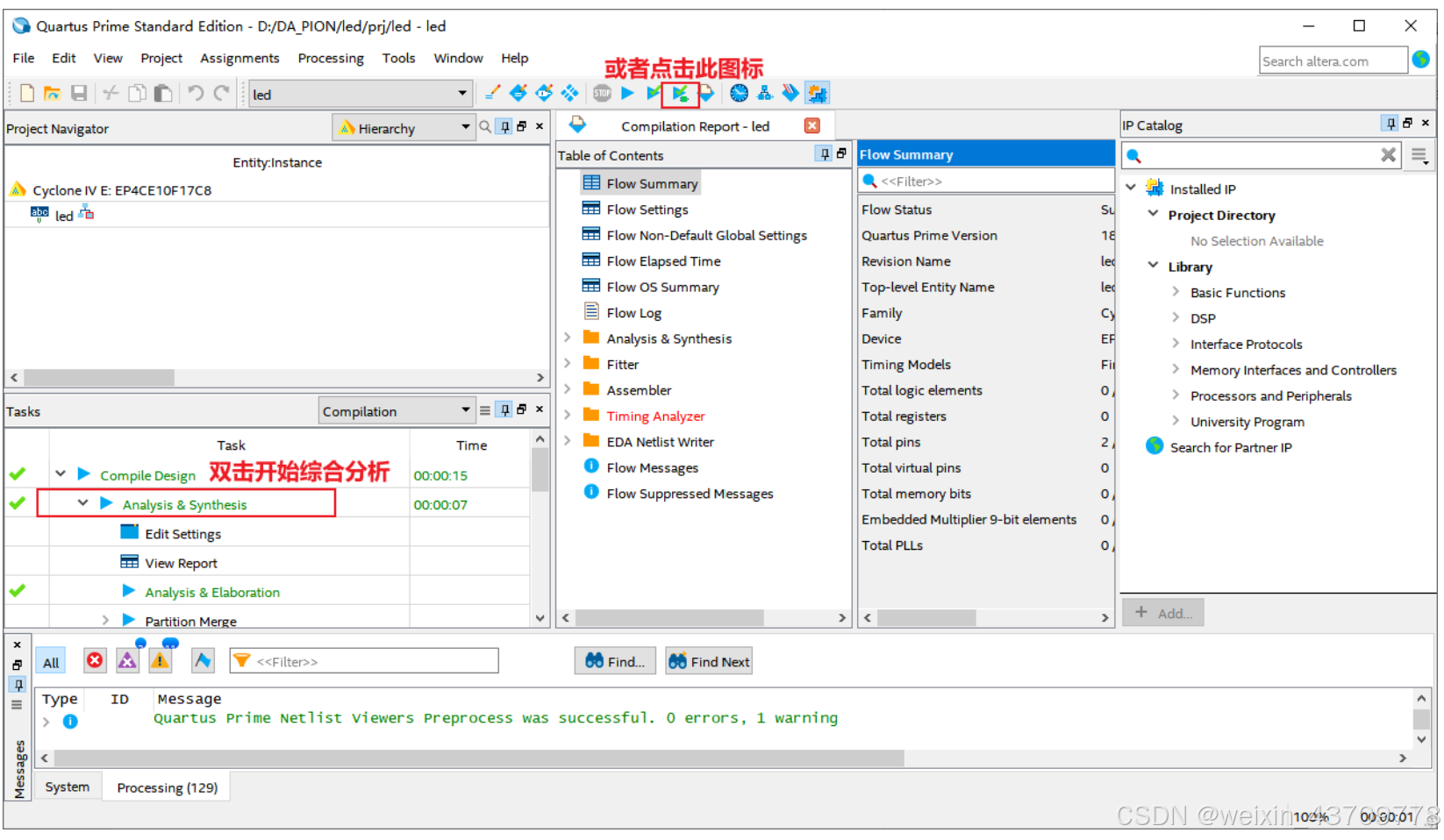The width and height of the screenshot is (1444, 840).
Task: Click the Save toolbar icon
Action: [x=79, y=93]
